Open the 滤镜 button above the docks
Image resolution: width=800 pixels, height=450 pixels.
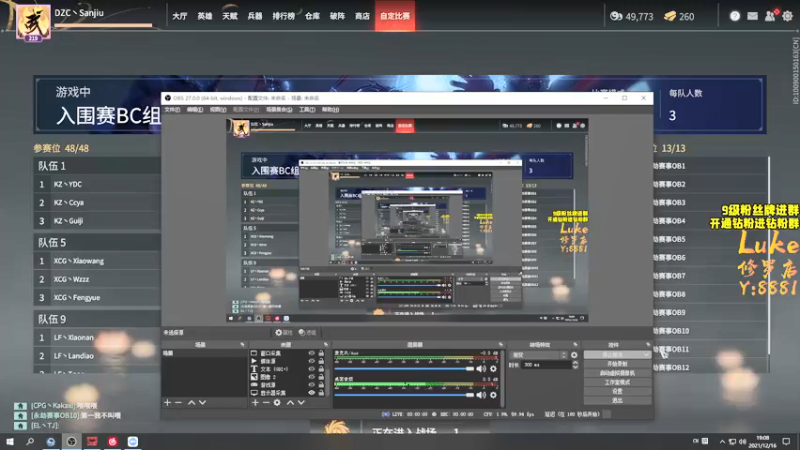[x=308, y=333]
